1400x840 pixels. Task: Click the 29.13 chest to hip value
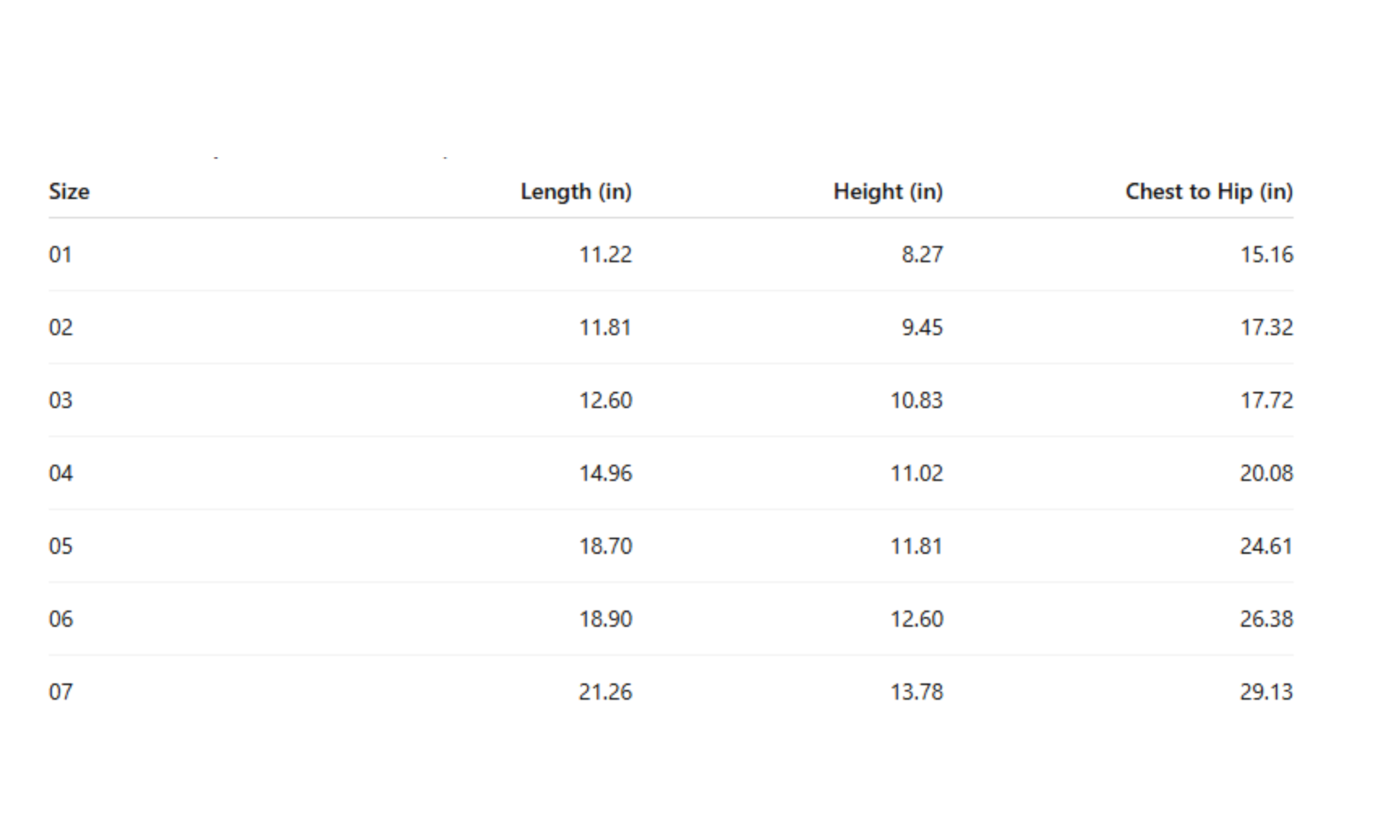[1266, 692]
